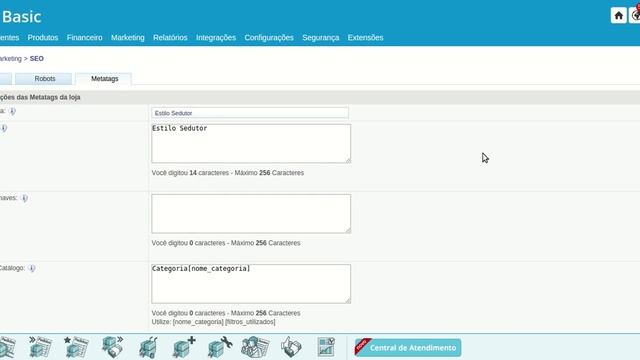Open the charts report shortcut icon

pyautogui.click(x=326, y=347)
